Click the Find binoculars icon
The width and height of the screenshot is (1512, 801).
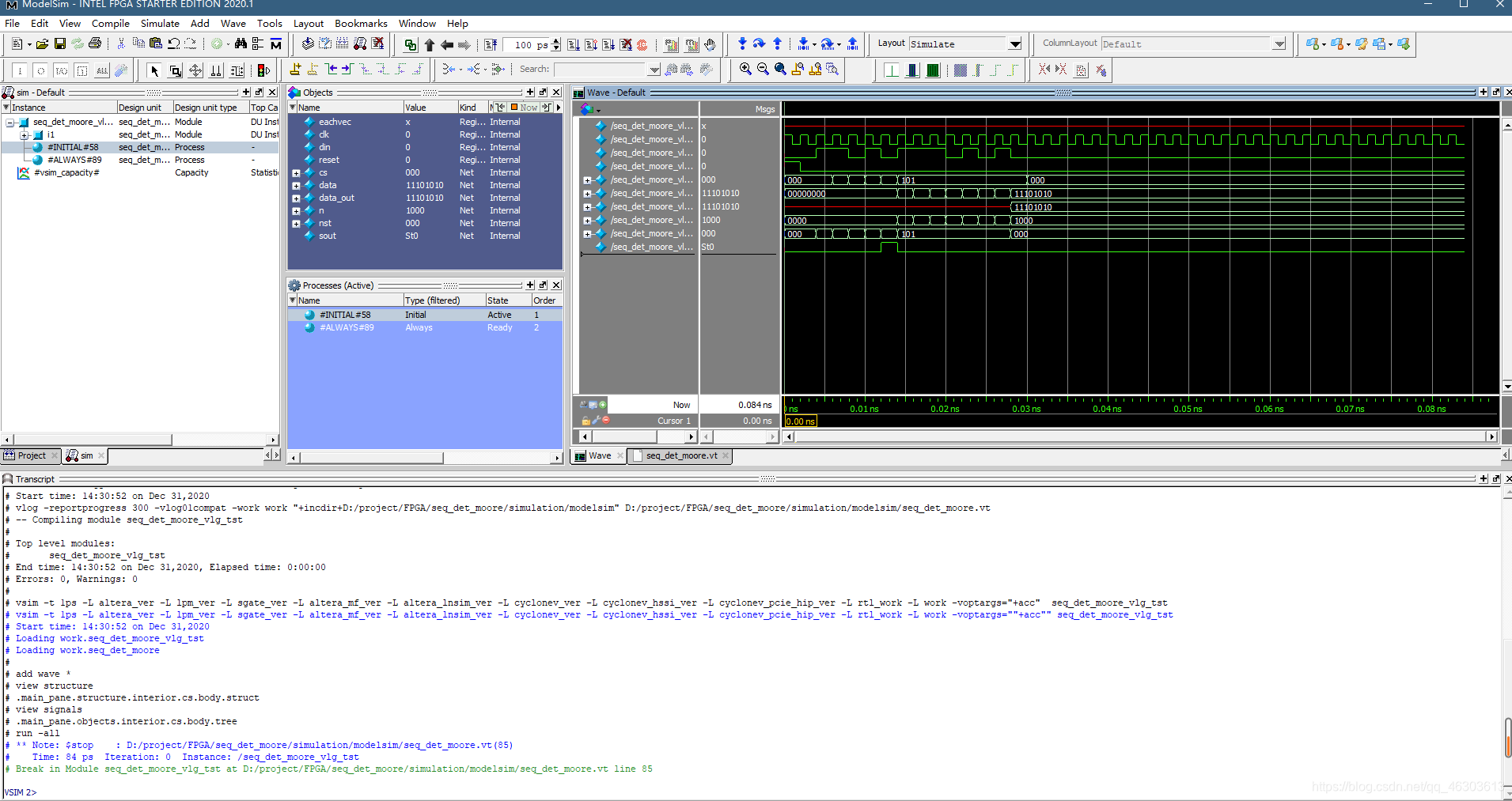(x=241, y=43)
